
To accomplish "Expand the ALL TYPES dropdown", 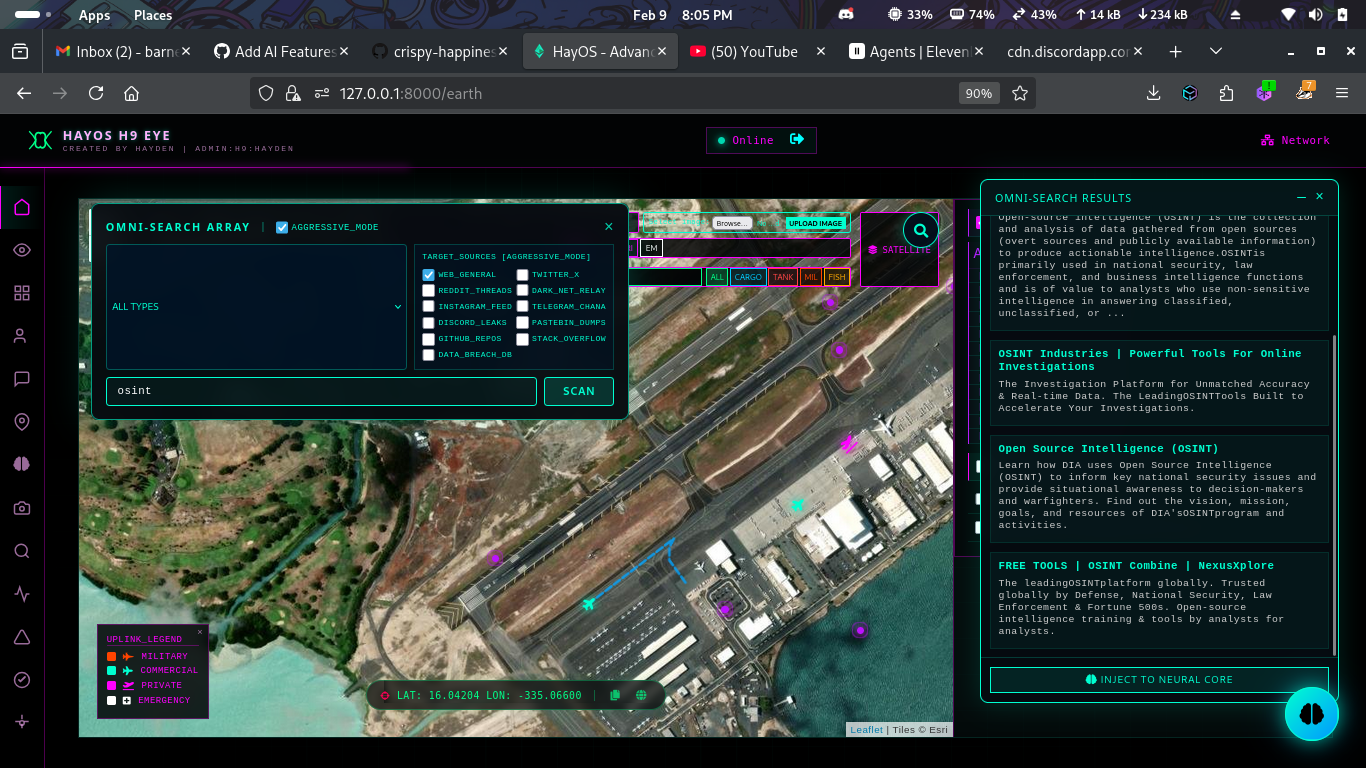I will pos(257,307).
